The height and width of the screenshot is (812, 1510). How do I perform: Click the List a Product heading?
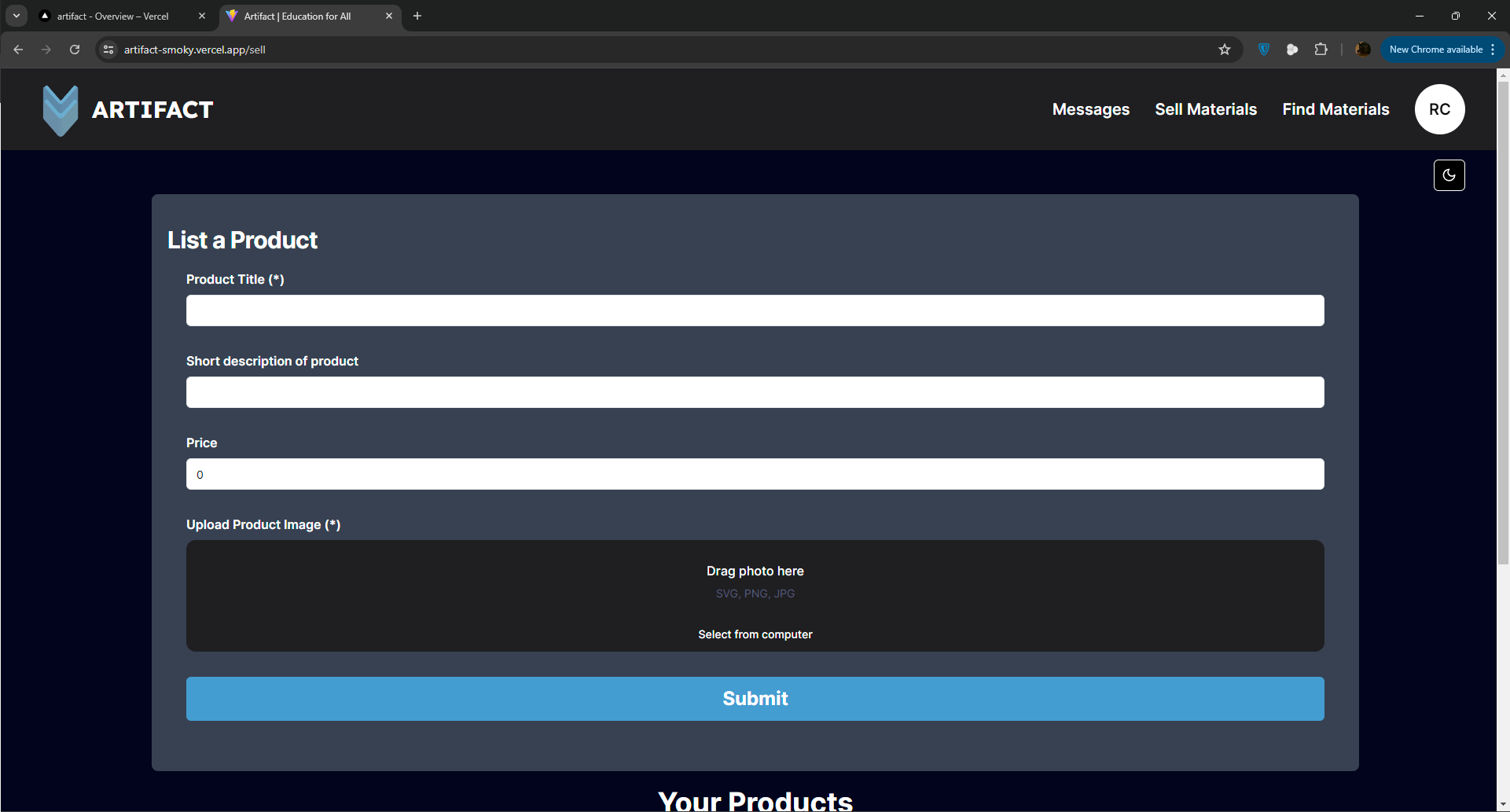click(x=242, y=240)
